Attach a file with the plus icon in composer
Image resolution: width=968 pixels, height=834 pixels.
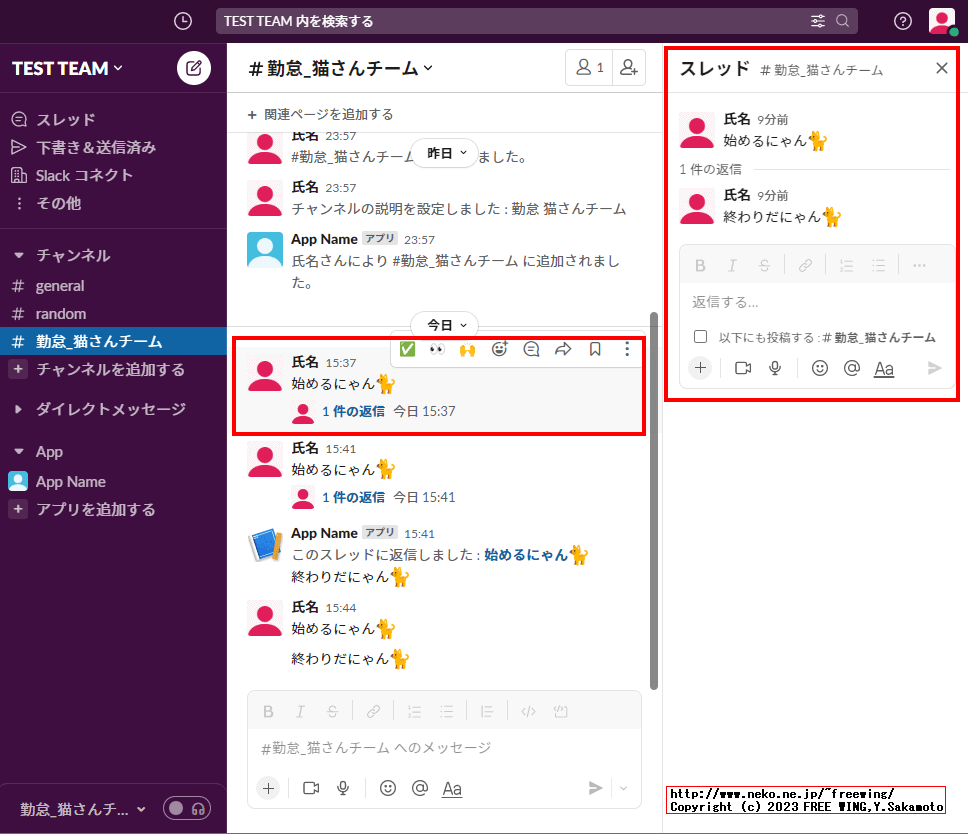point(268,788)
